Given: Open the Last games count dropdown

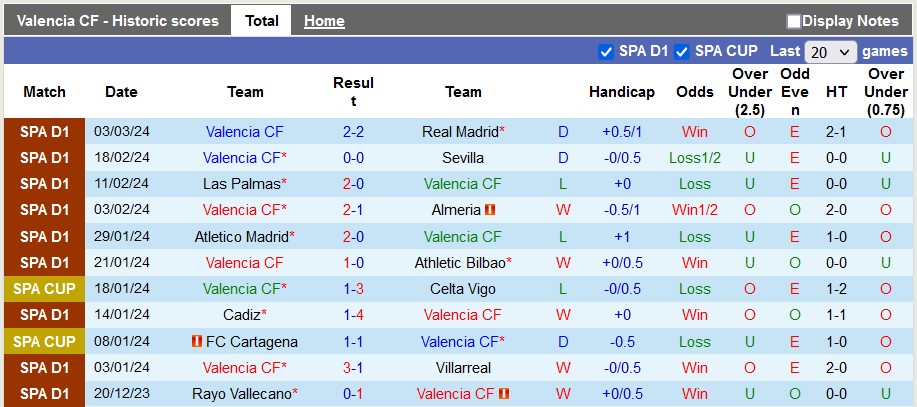Looking at the screenshot, I should pyautogui.click(x=831, y=52).
